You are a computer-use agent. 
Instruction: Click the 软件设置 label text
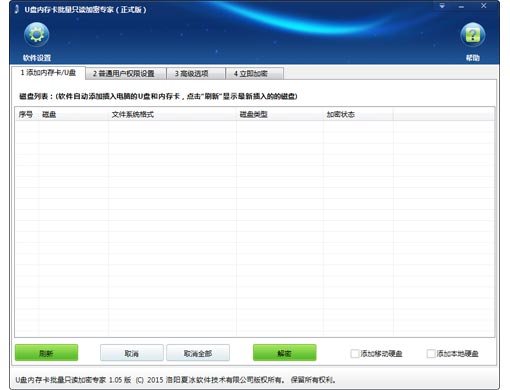pos(37,58)
